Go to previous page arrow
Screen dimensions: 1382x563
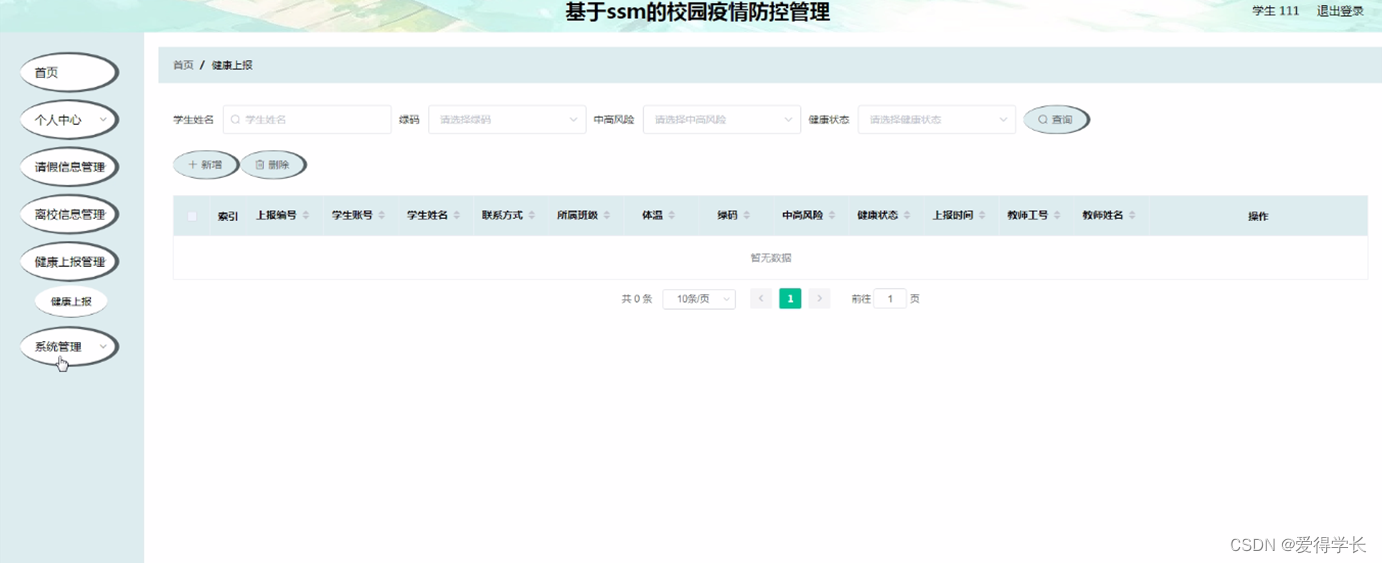coord(761,298)
